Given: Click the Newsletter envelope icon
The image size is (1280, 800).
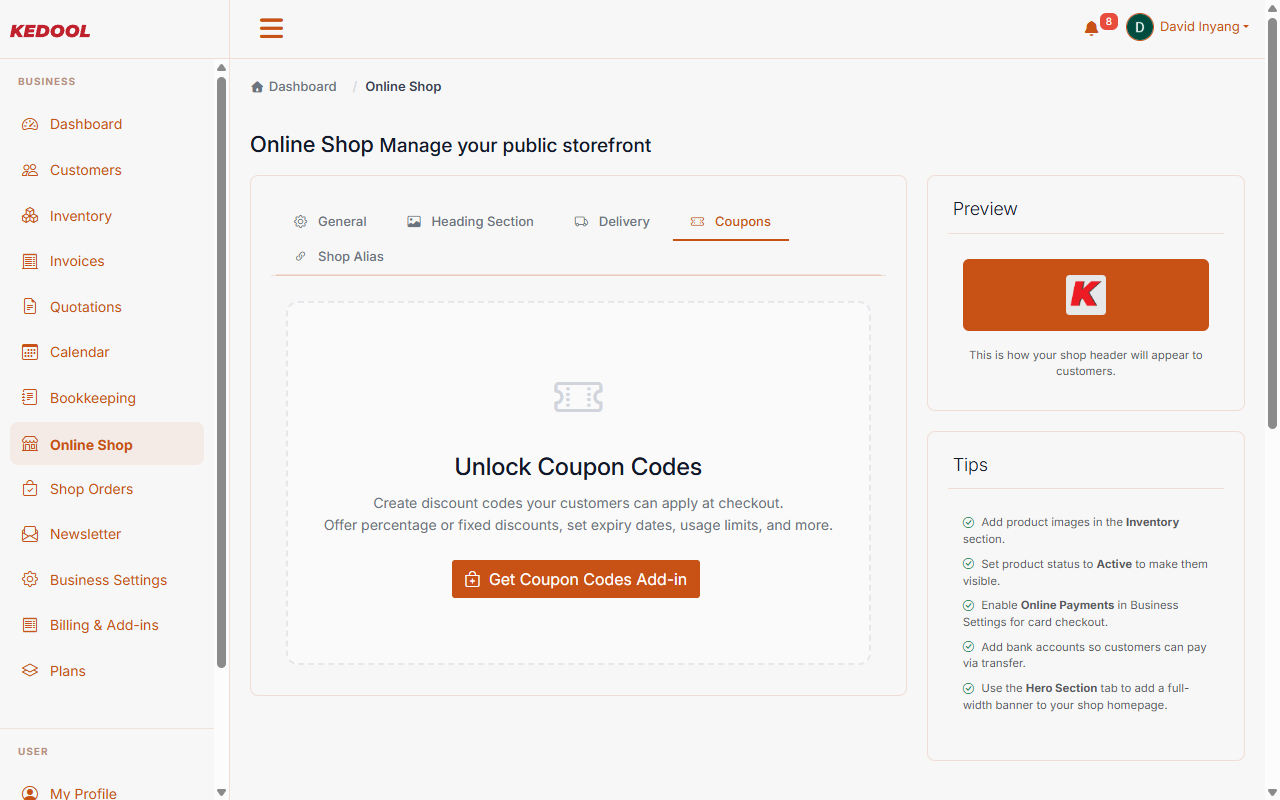Looking at the screenshot, I should coord(30,534).
